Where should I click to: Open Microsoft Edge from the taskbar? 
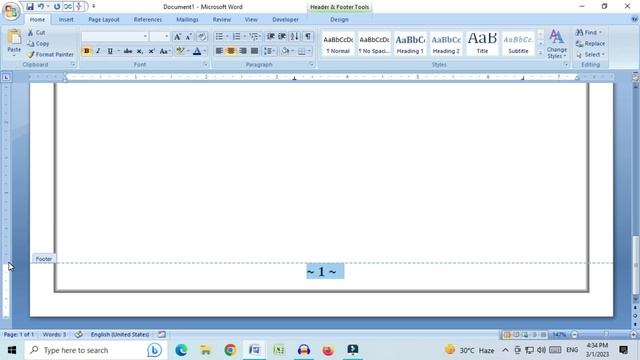pos(181,350)
